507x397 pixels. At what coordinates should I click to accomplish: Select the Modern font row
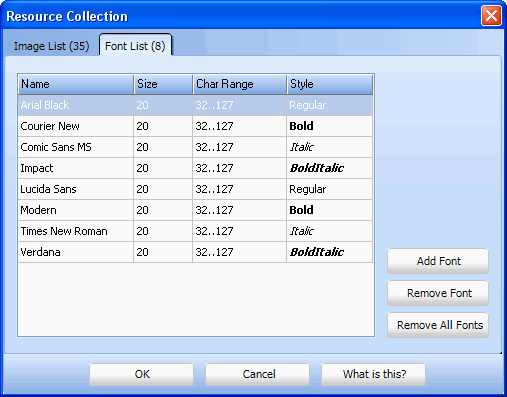point(195,210)
